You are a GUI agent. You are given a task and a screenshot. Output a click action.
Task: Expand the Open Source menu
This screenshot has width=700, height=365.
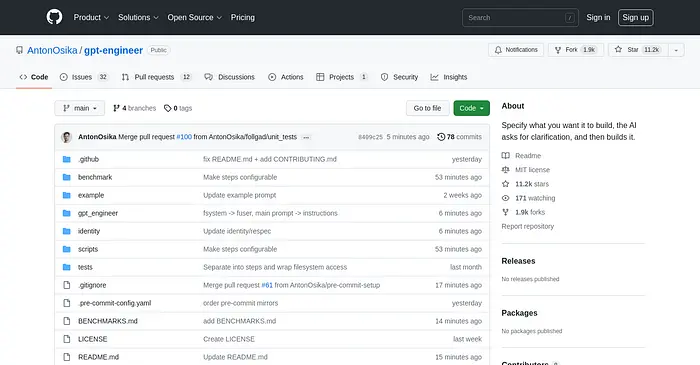194,17
